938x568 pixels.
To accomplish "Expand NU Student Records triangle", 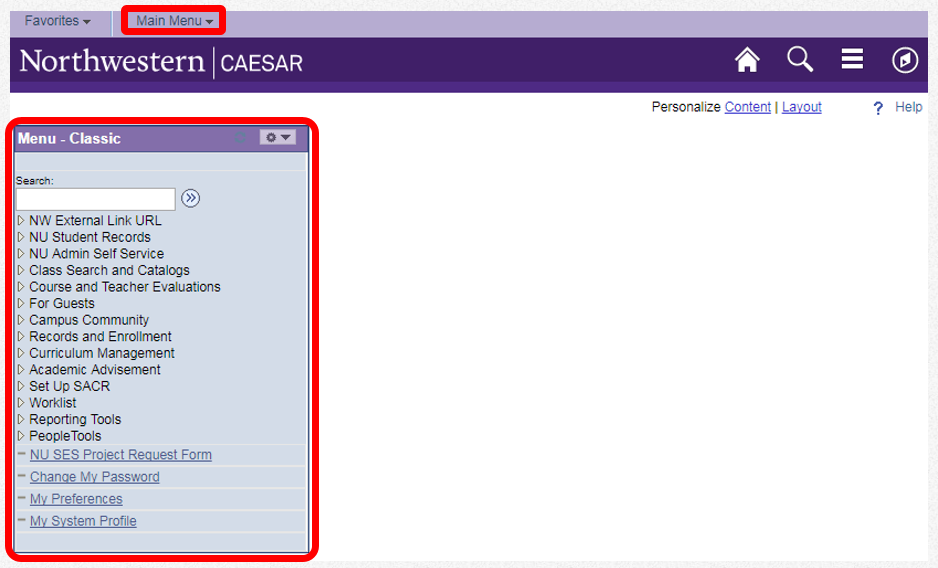I will pos(21,237).
